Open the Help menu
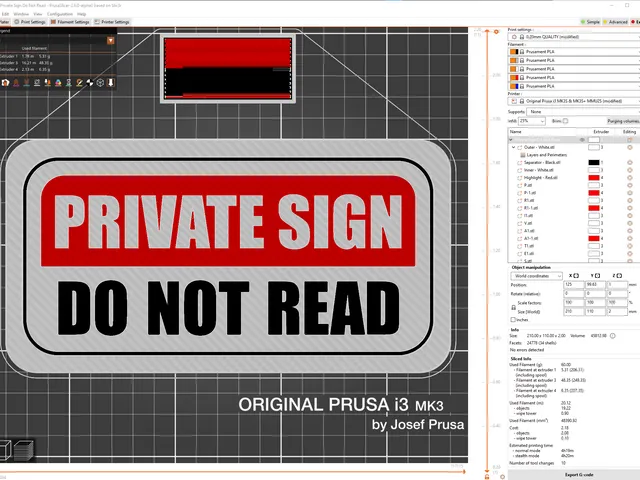The height and width of the screenshot is (480, 640). (x=82, y=14)
